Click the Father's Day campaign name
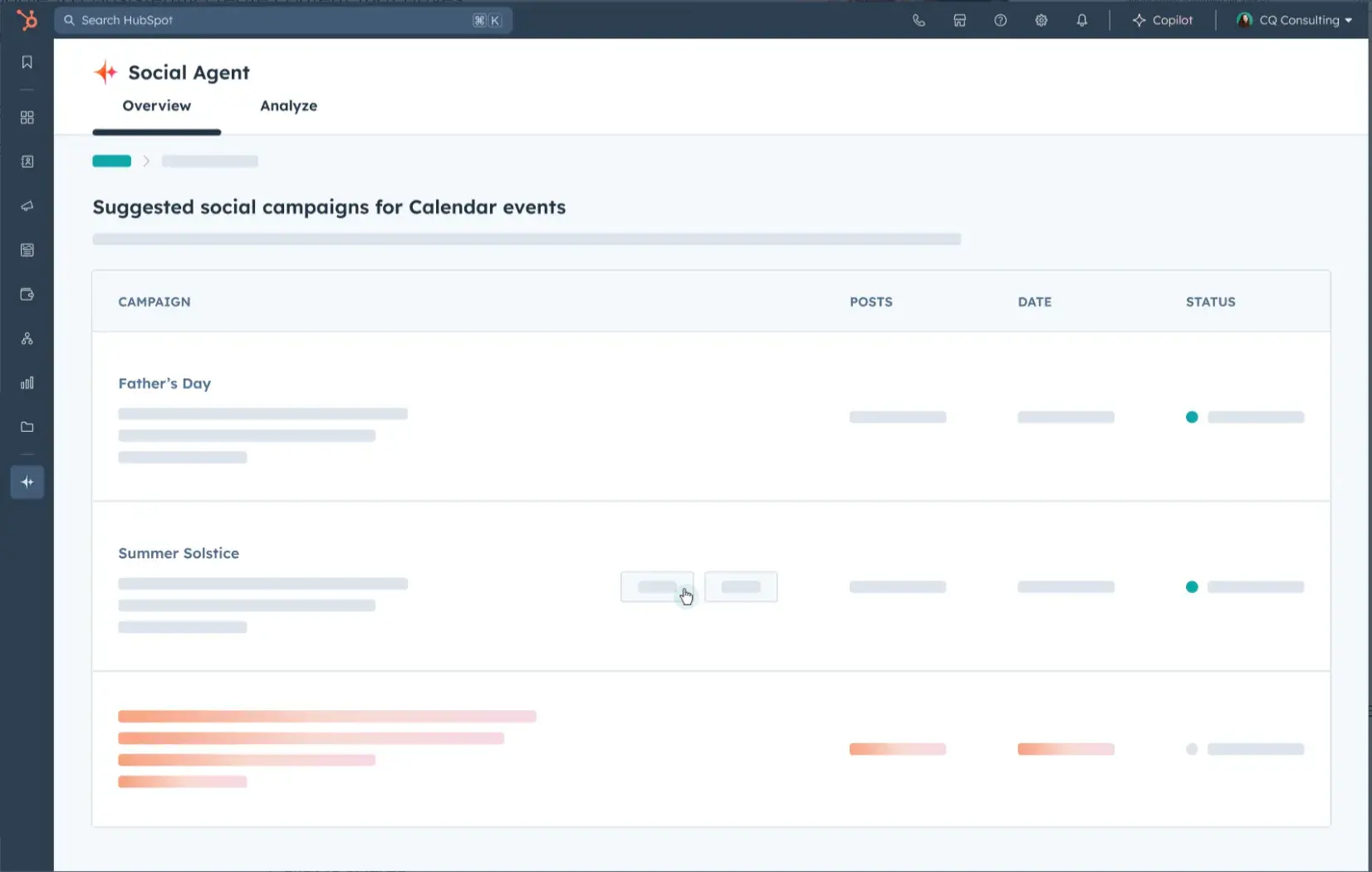 click(x=164, y=384)
